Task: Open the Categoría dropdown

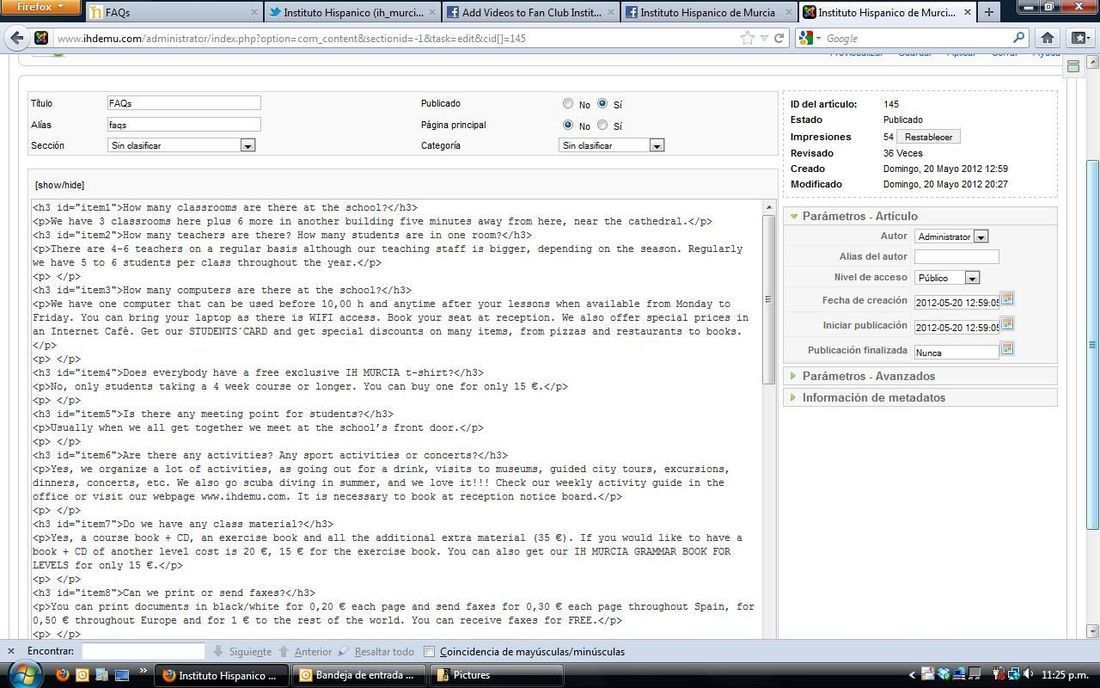Action: [x=612, y=145]
